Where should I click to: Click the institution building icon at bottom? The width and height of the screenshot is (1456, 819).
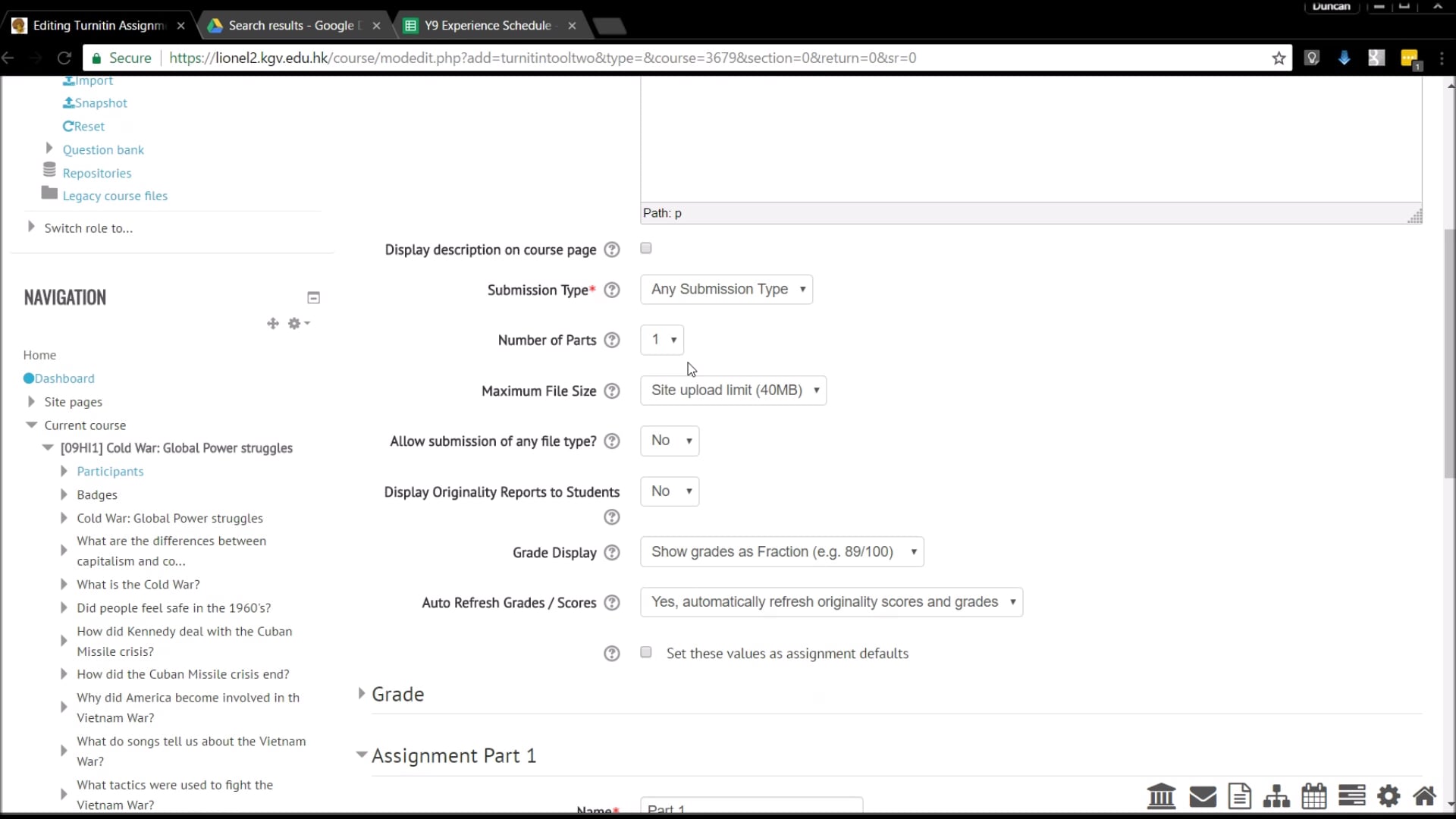click(1162, 796)
